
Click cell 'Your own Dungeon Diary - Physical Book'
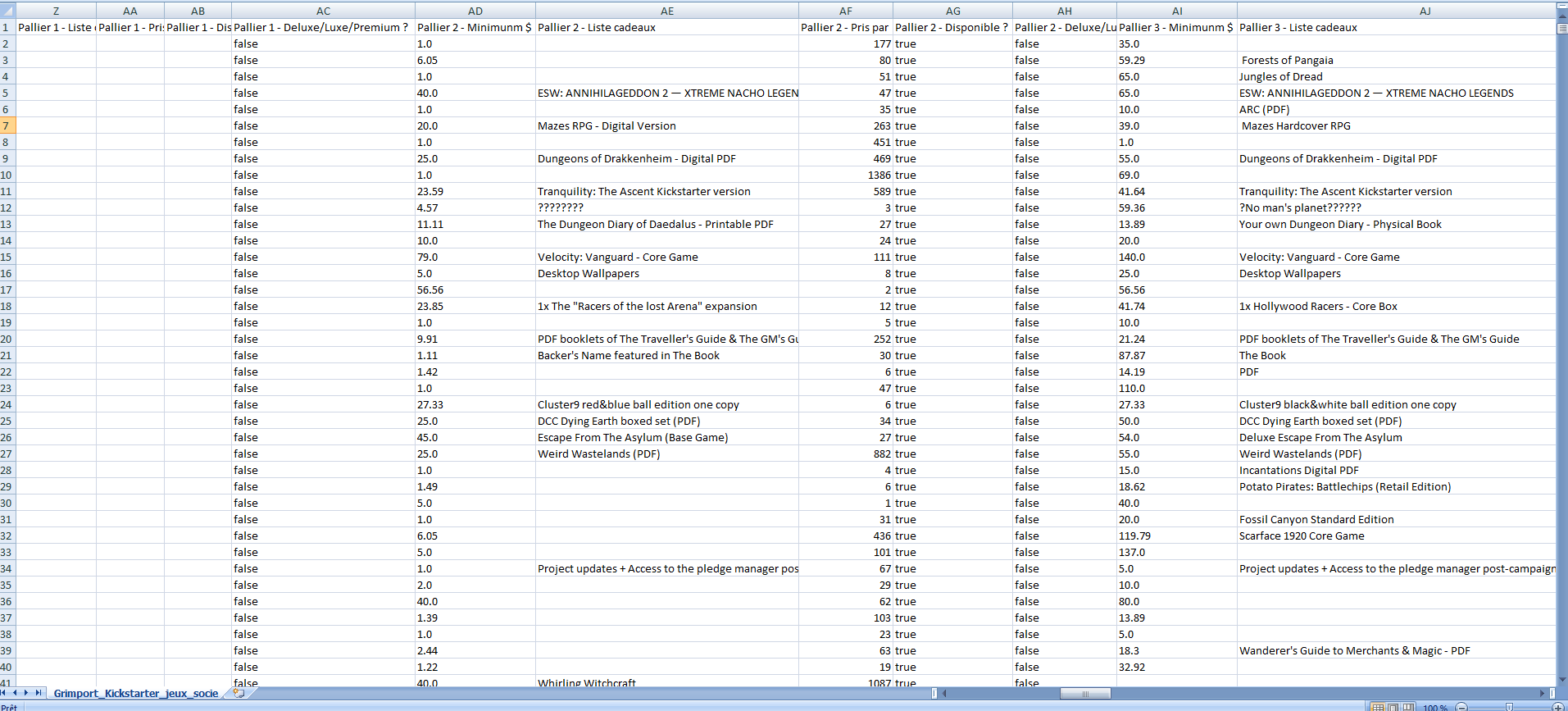1396,224
